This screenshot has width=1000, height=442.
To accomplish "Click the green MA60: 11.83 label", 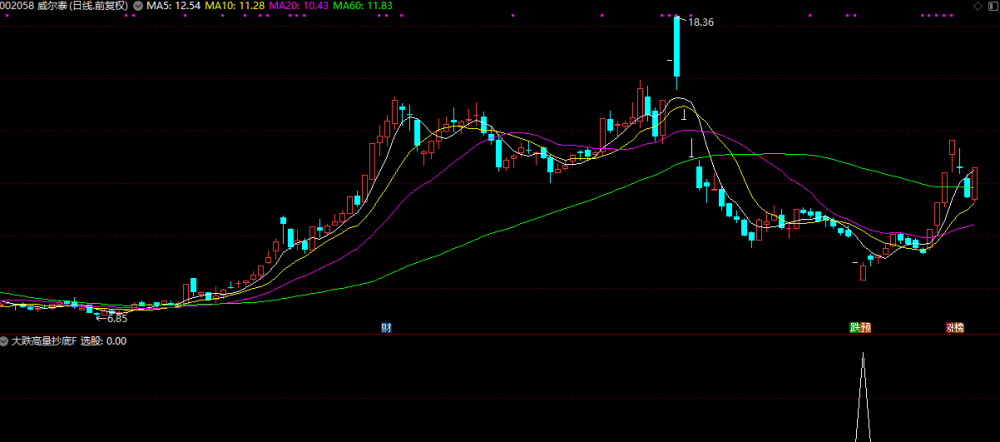I will tap(362, 6).
